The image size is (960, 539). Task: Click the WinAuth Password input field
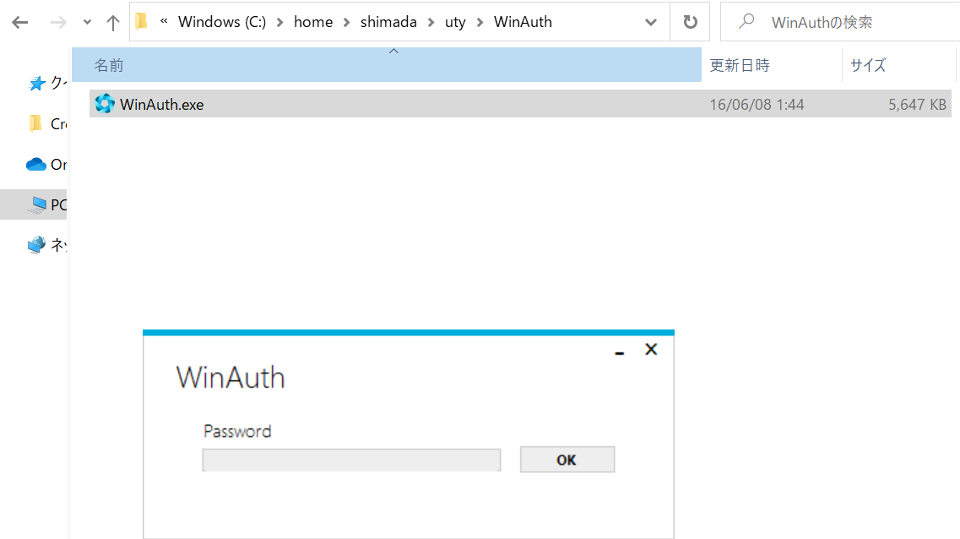pos(351,460)
